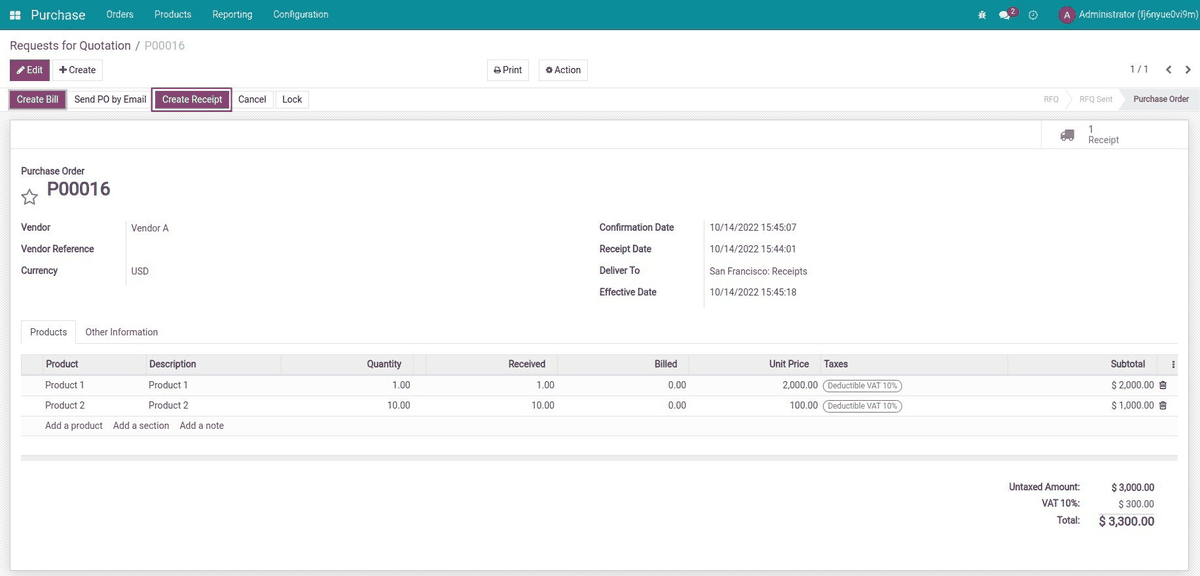The height and width of the screenshot is (576, 1200).
Task: Click the Deductible VAT 10% tag for Product 2
Action: click(862, 406)
